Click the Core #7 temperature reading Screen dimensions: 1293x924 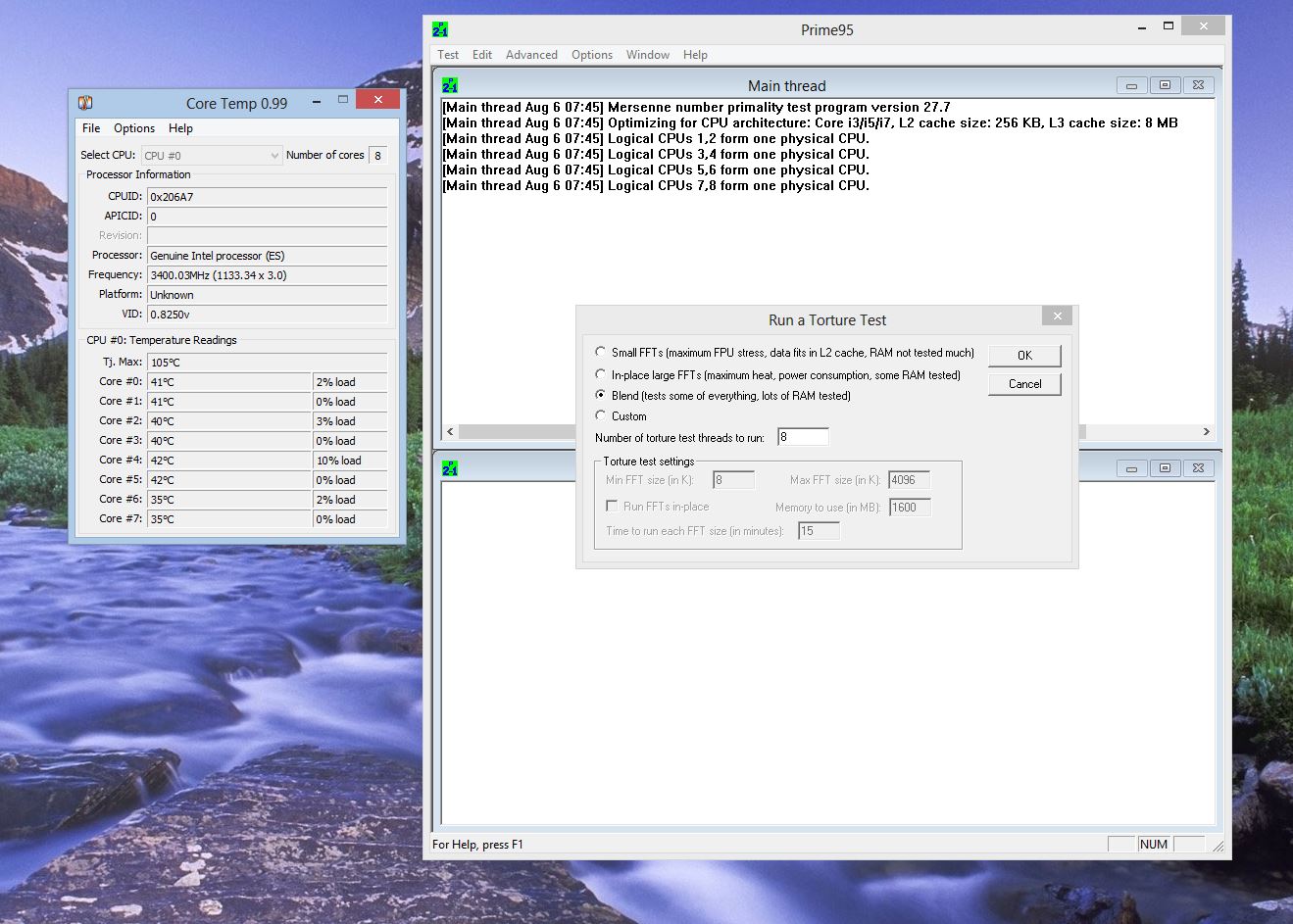tap(229, 519)
